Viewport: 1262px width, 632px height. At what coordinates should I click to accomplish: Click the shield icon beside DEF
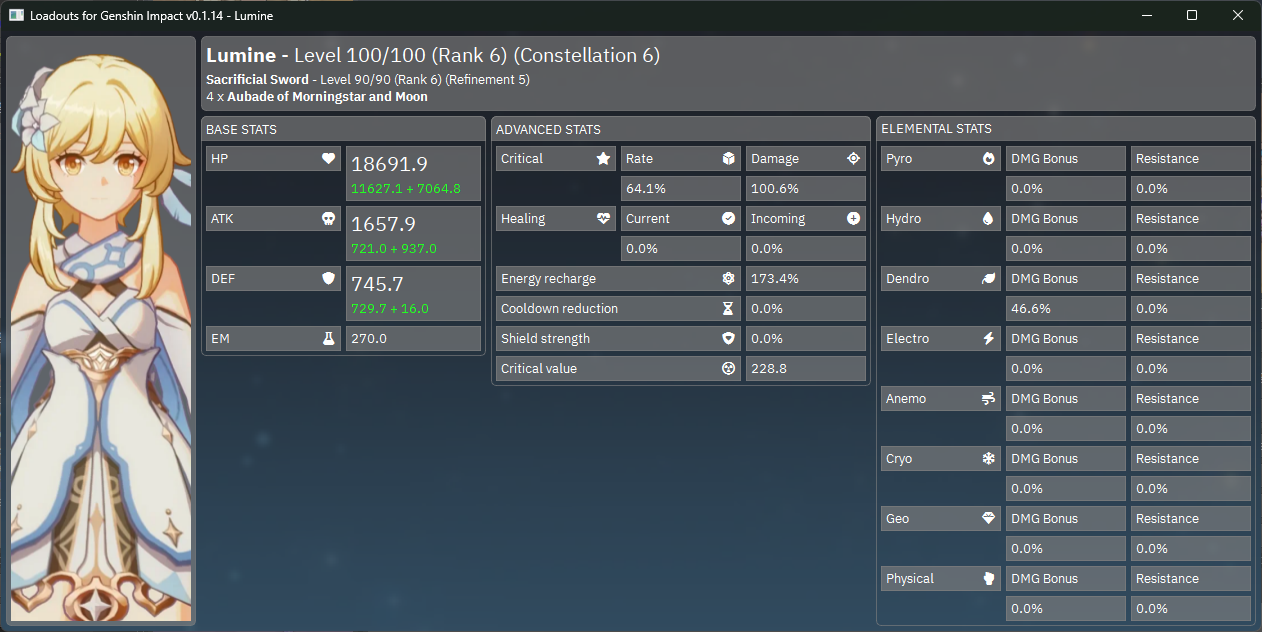(x=328, y=279)
